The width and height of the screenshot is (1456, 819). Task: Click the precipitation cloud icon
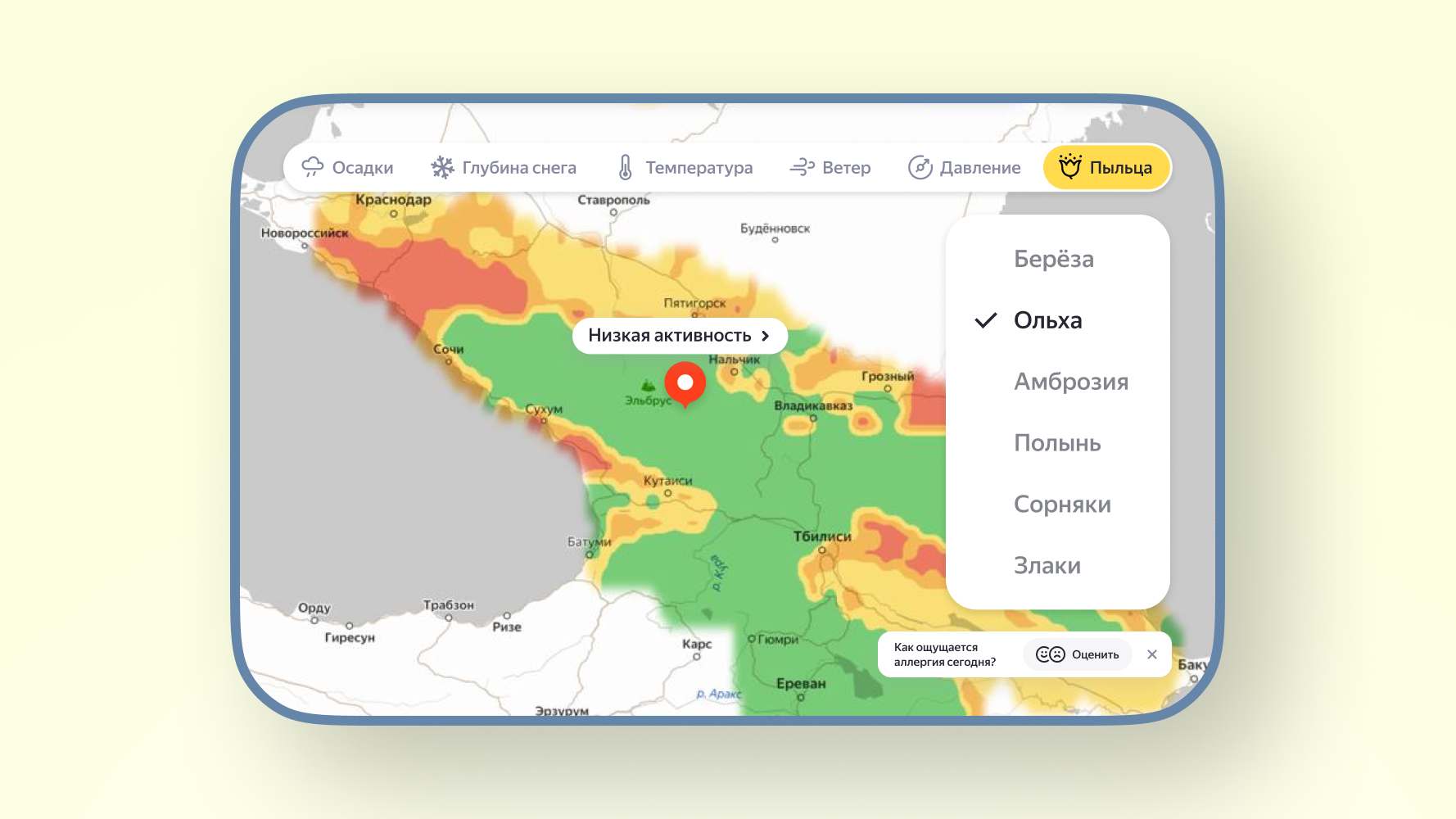point(312,167)
